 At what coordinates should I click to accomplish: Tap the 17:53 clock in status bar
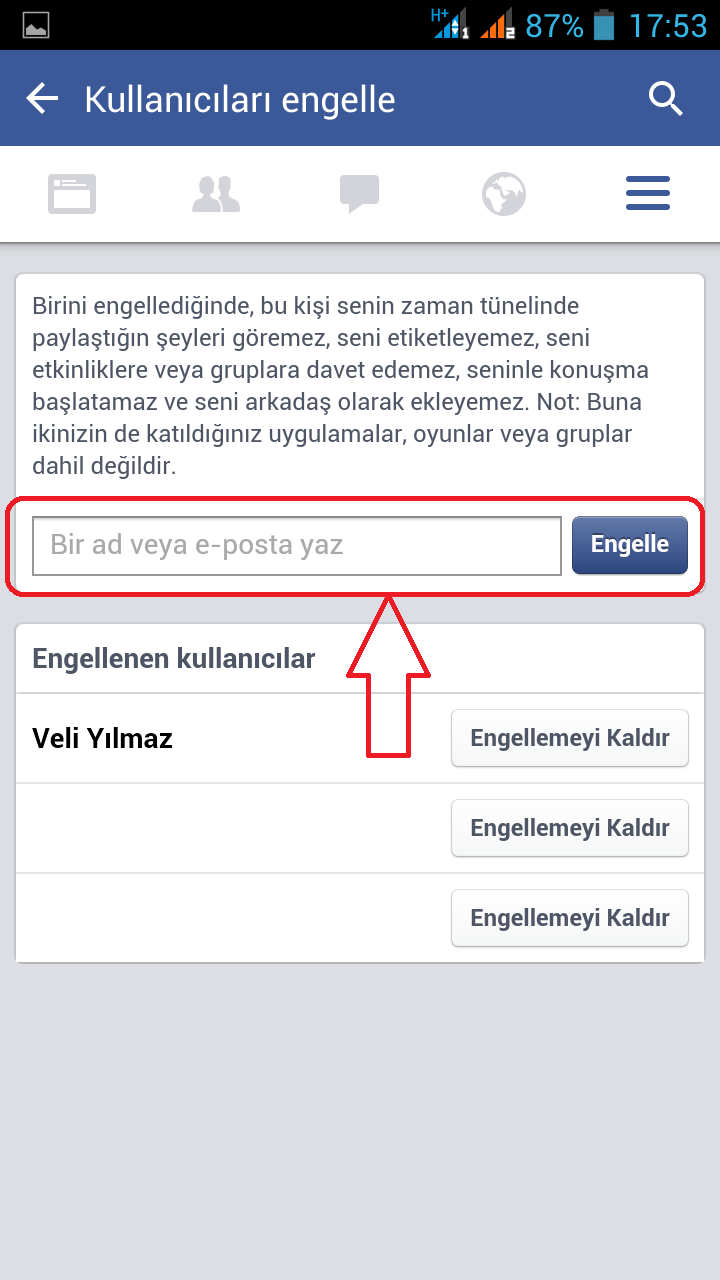(x=667, y=25)
